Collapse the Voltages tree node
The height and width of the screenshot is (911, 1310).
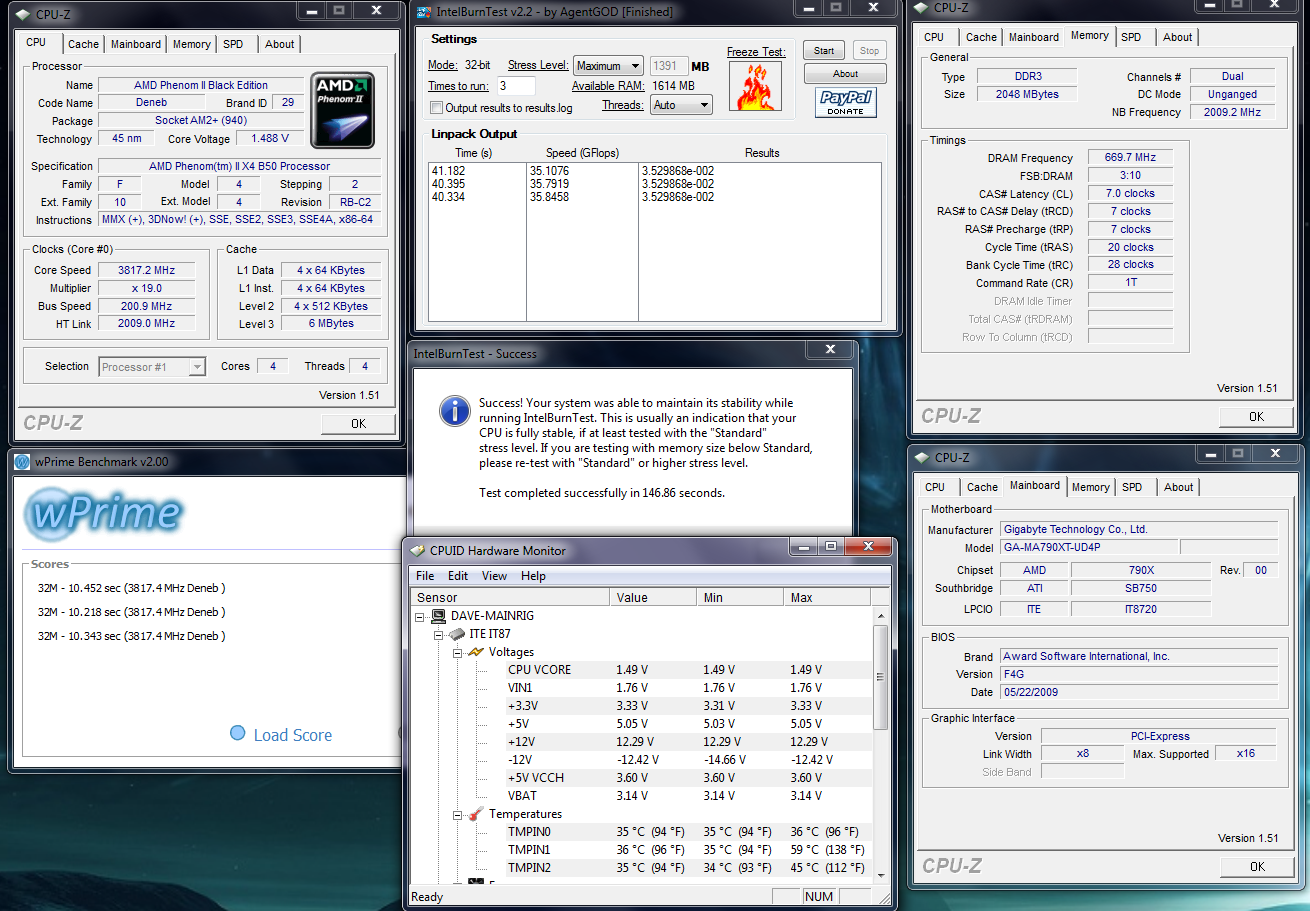click(x=458, y=653)
